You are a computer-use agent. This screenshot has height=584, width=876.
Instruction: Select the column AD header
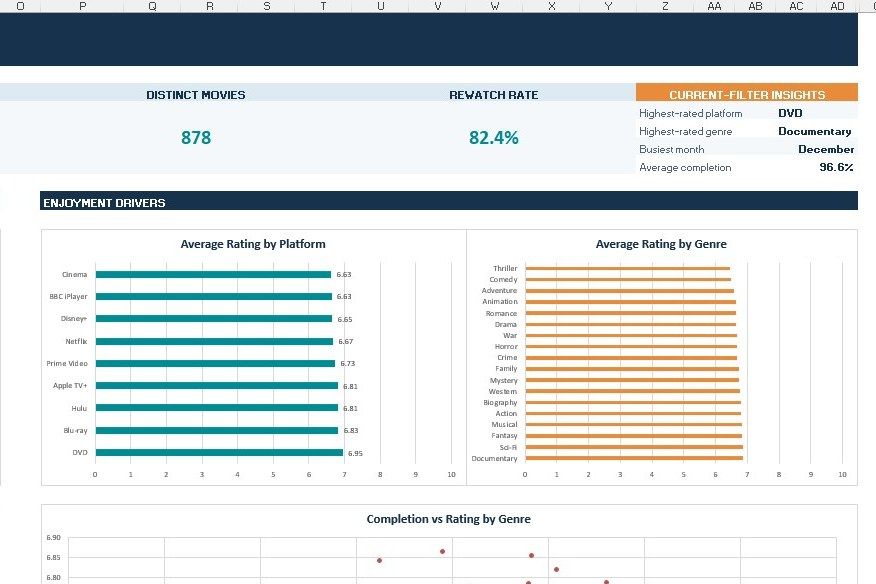pyautogui.click(x=837, y=6)
